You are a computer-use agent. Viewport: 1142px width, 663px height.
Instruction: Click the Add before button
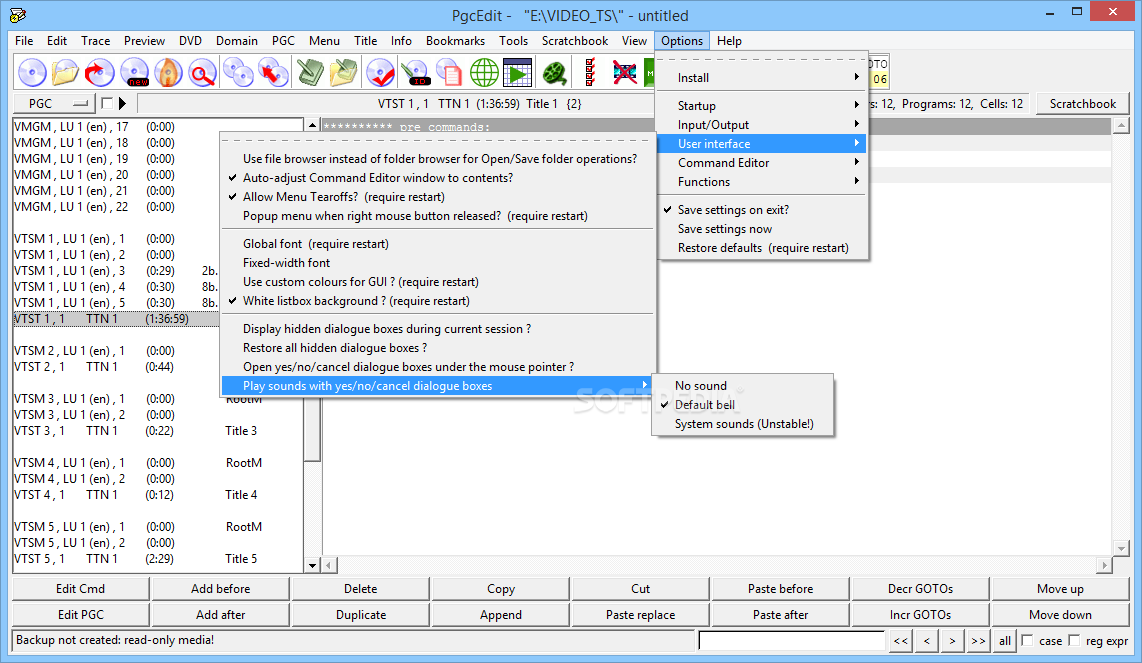221,589
